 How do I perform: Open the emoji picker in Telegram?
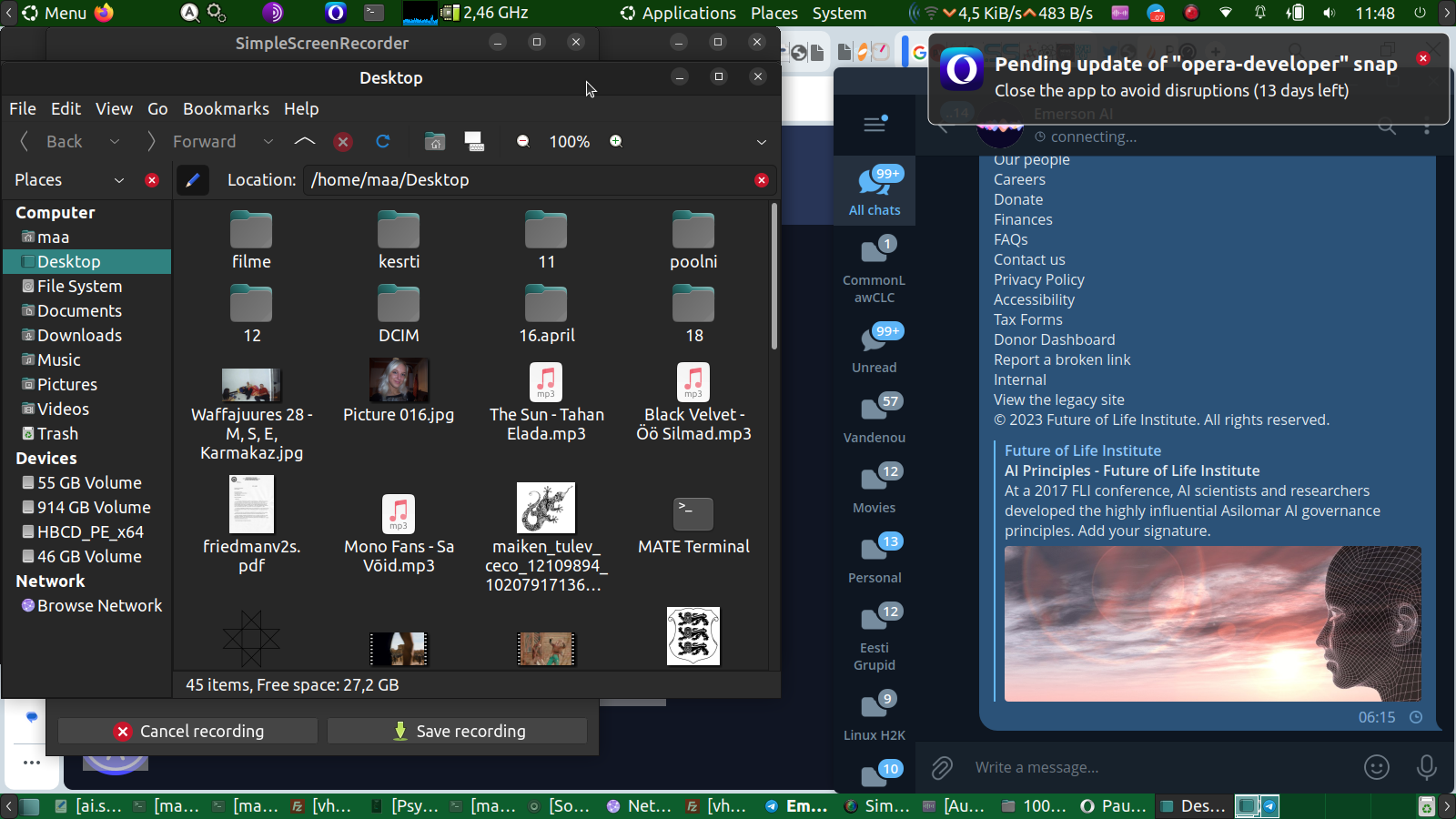pyautogui.click(x=1376, y=768)
